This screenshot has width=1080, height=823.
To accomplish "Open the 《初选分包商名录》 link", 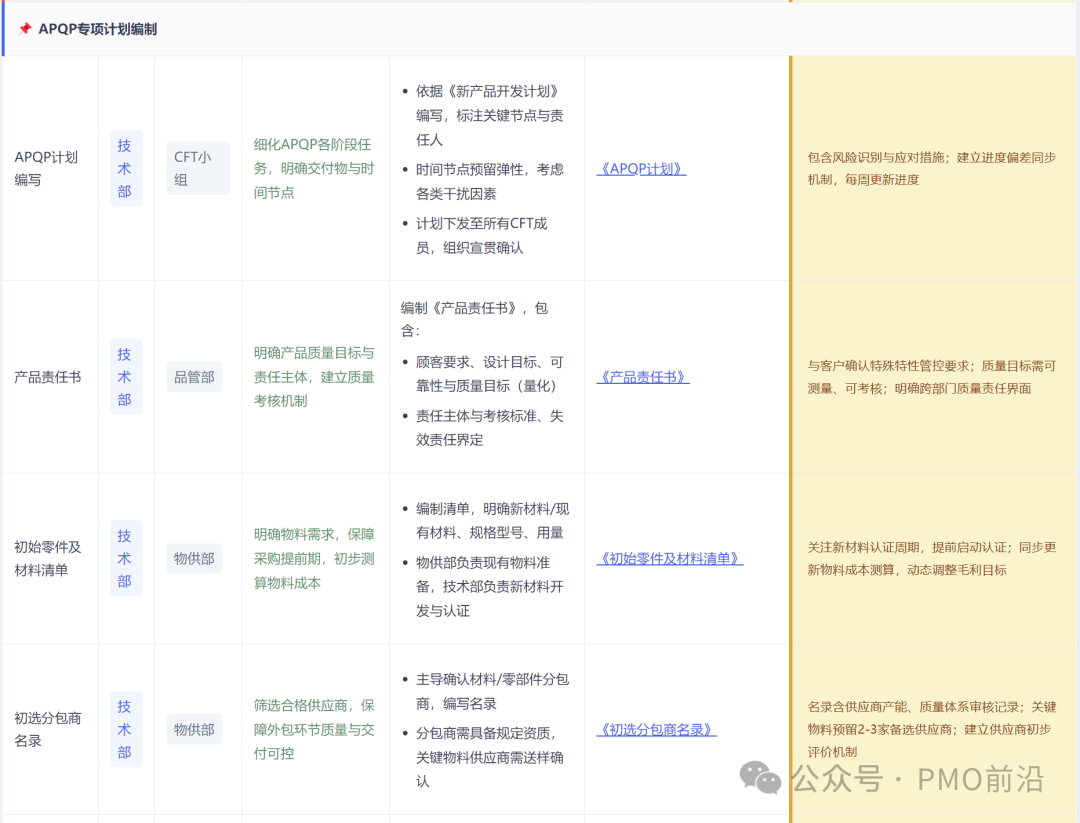I will click(x=657, y=728).
